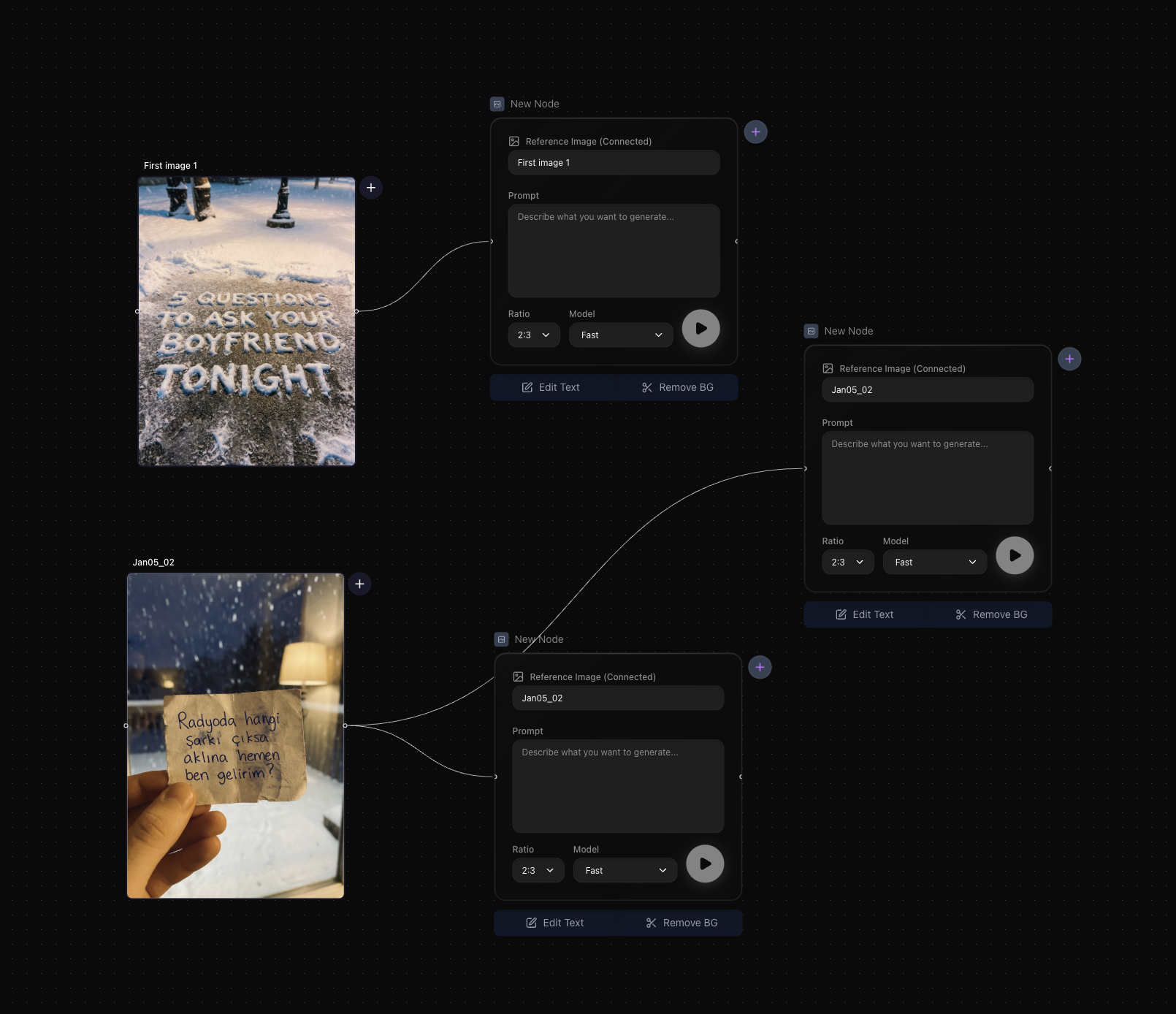Click Remove BG under the rightmost node
1176x1014 pixels.
coord(990,614)
